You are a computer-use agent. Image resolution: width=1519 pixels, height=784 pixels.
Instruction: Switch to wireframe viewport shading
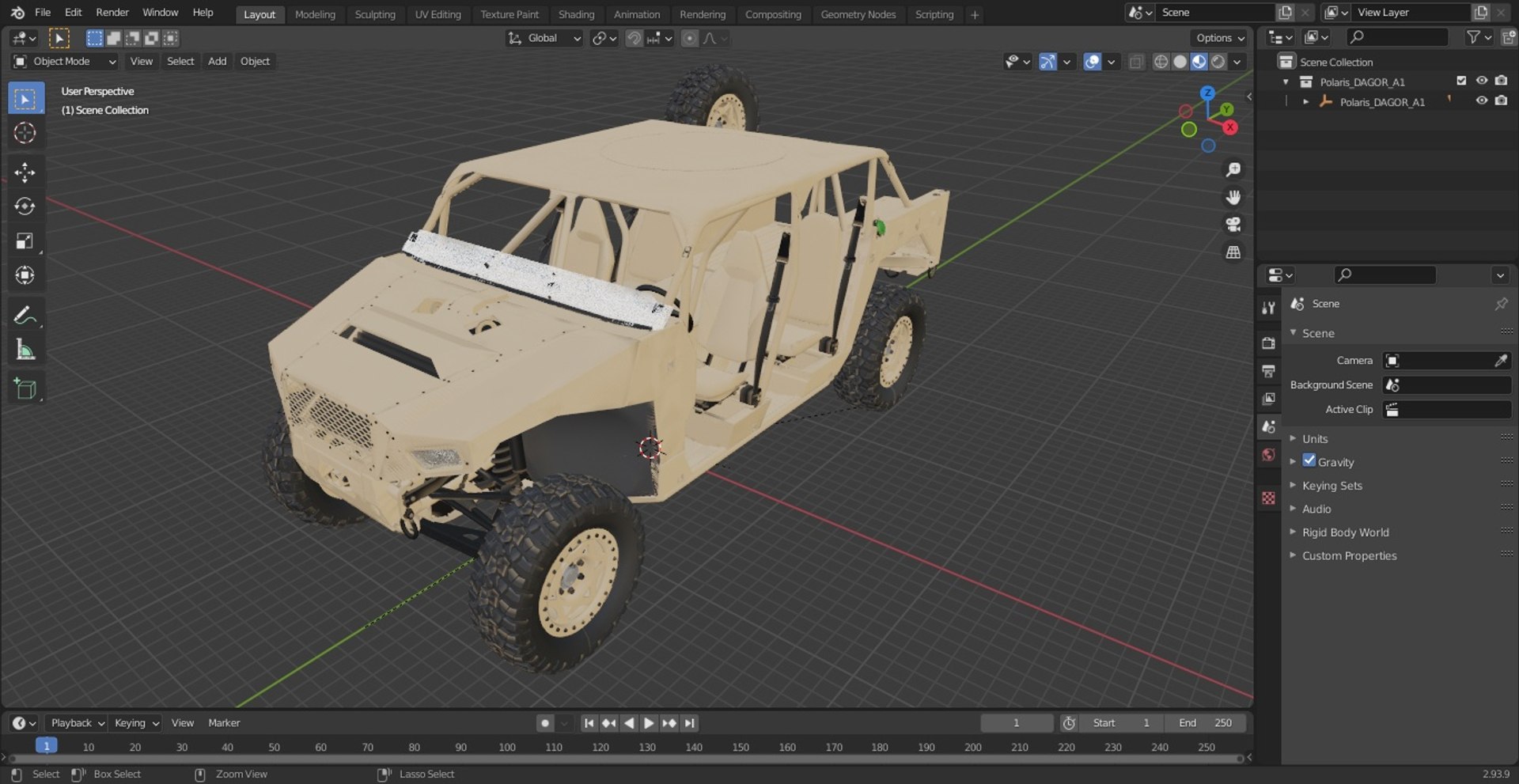point(1161,62)
